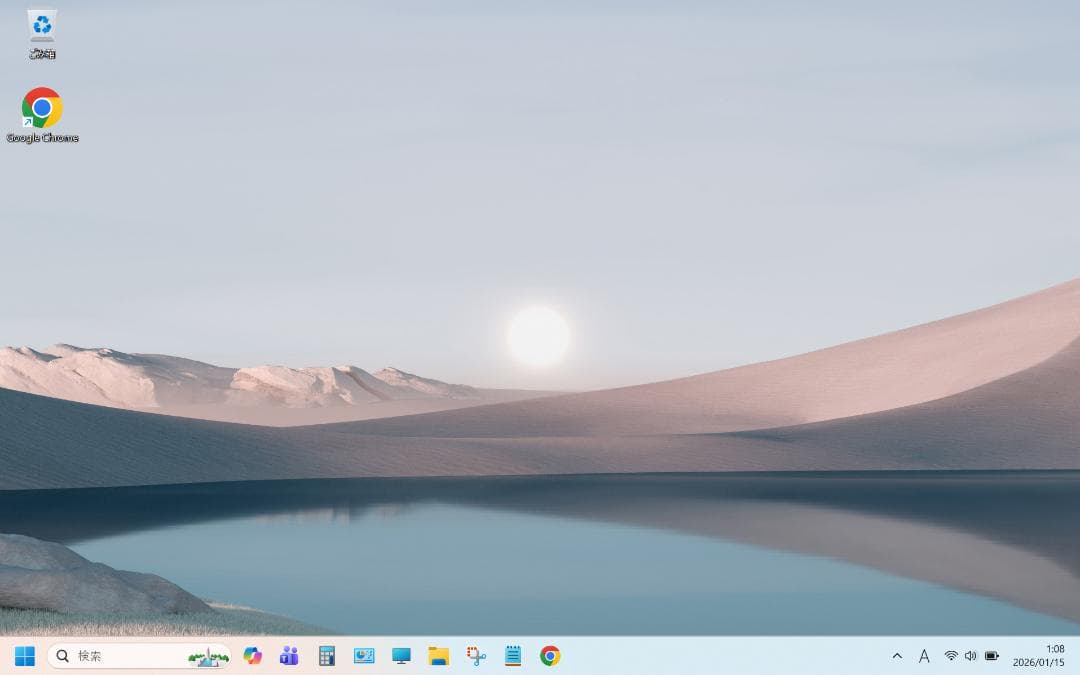This screenshot has height=675, width=1080.
Task: Launch the Snipping Tool from the taskbar
Action: pos(476,656)
